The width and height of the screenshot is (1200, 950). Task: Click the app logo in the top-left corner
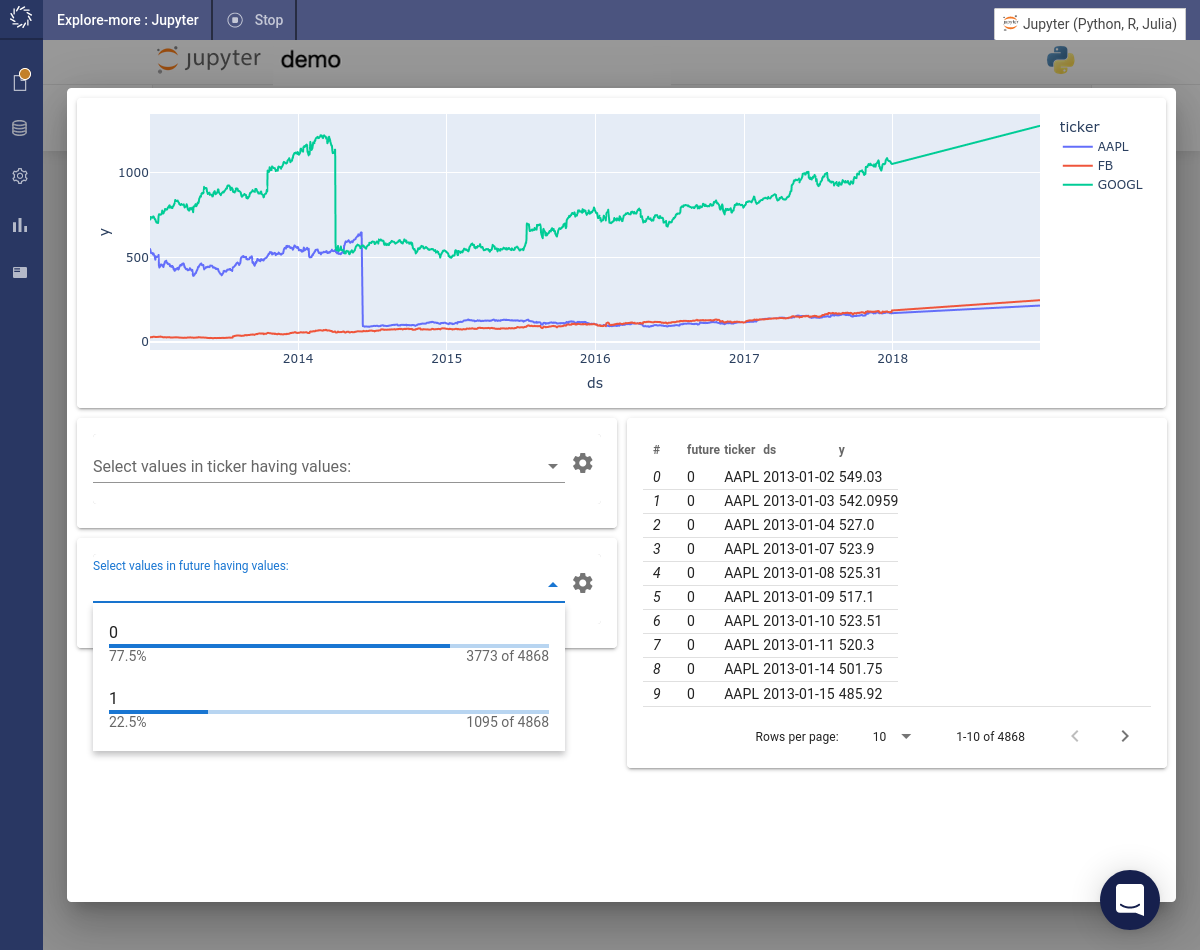tap(21, 19)
